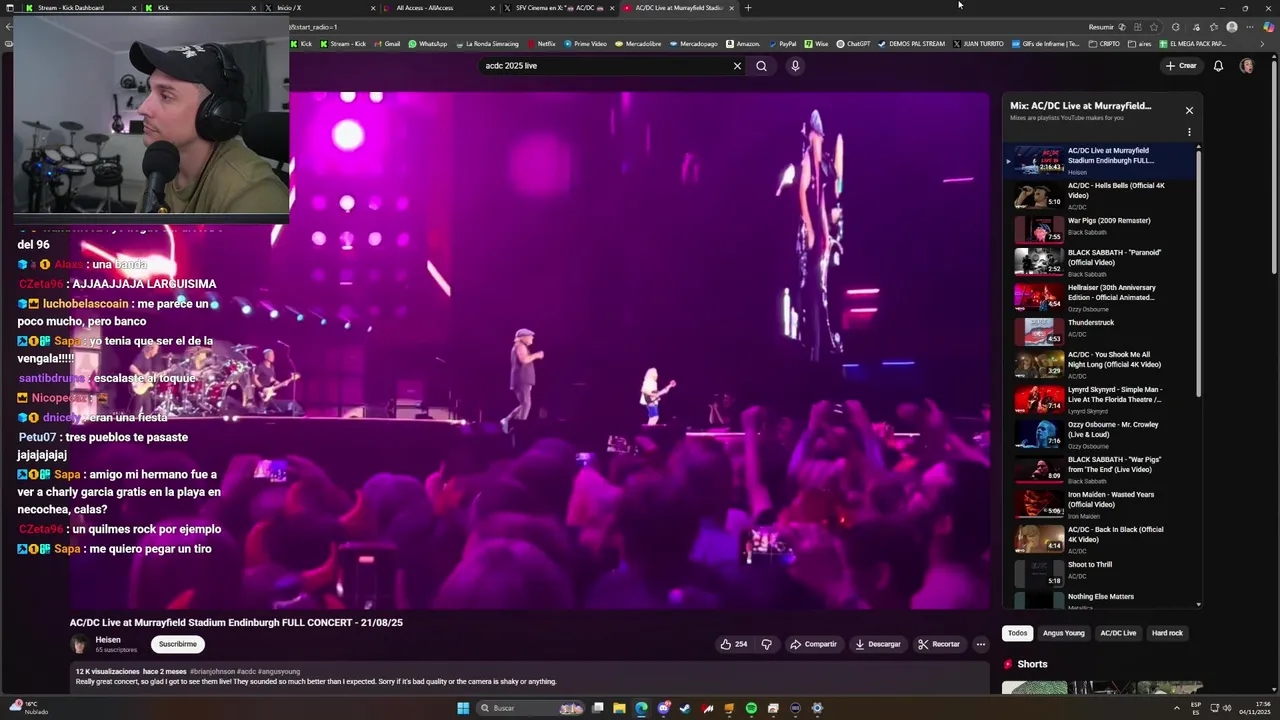Switch to the SFV Cinema en X browser tab
This screenshot has width=1280, height=720.
[x=557, y=8]
